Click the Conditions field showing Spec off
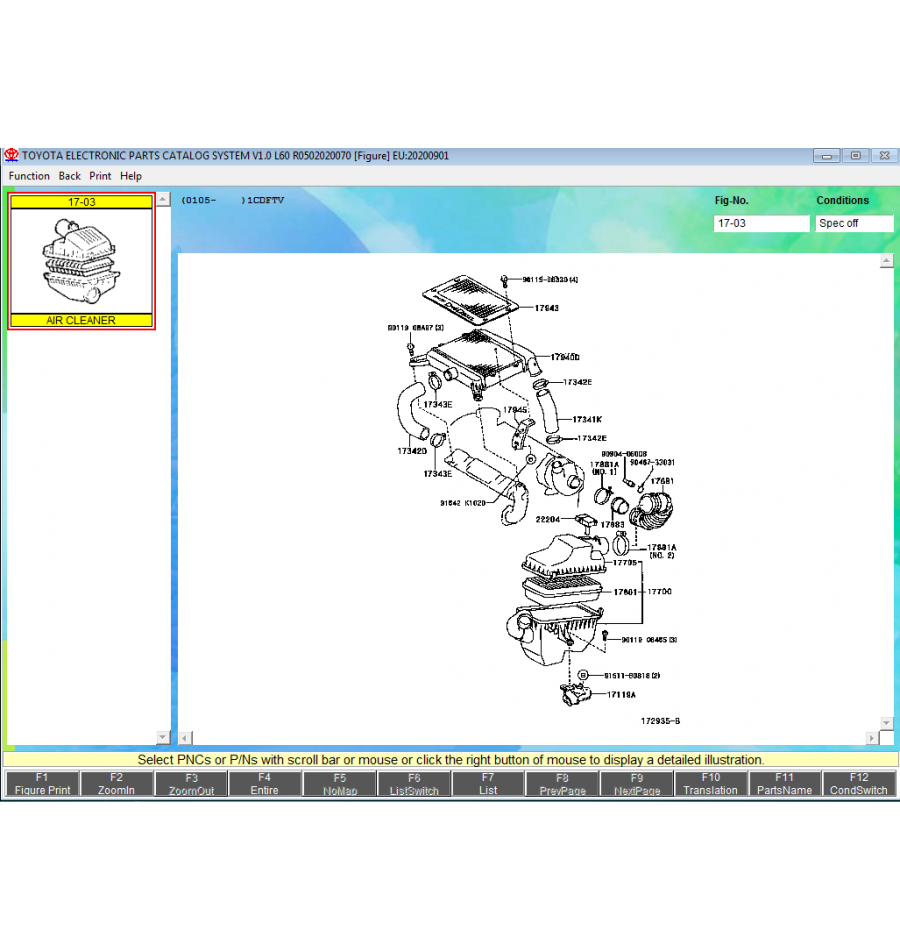 tap(854, 224)
